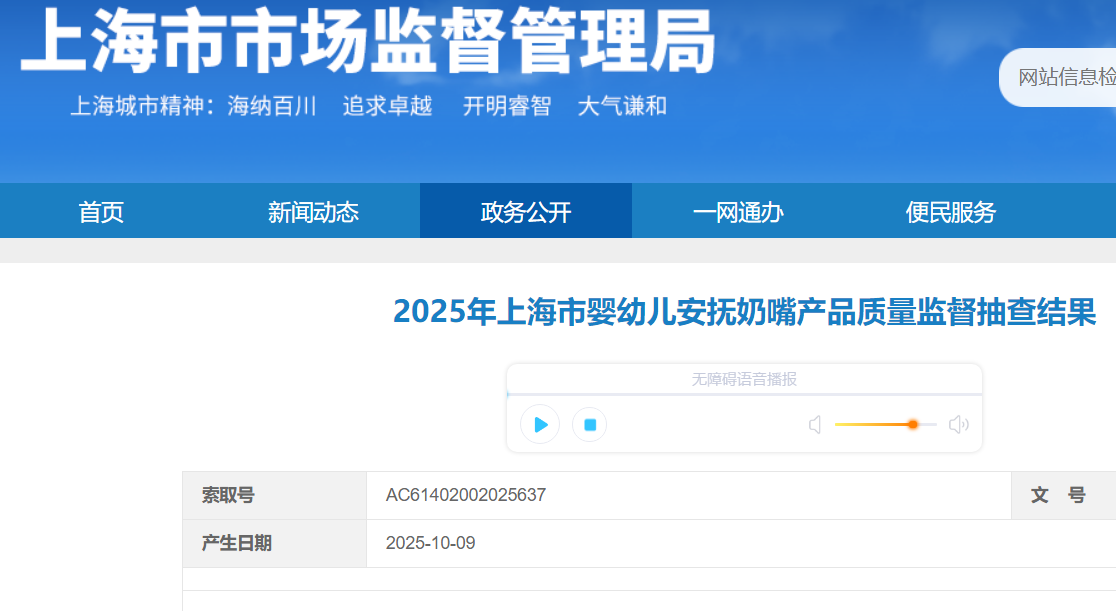Stop the audio broadcast playback

click(590, 425)
